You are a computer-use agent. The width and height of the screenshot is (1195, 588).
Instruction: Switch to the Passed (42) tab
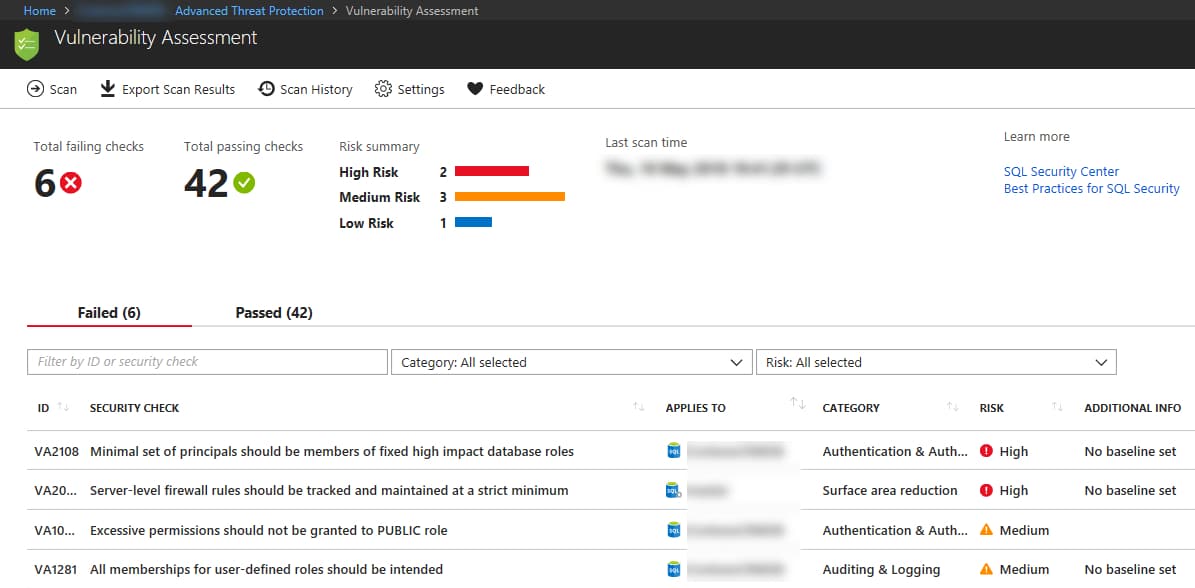[273, 312]
